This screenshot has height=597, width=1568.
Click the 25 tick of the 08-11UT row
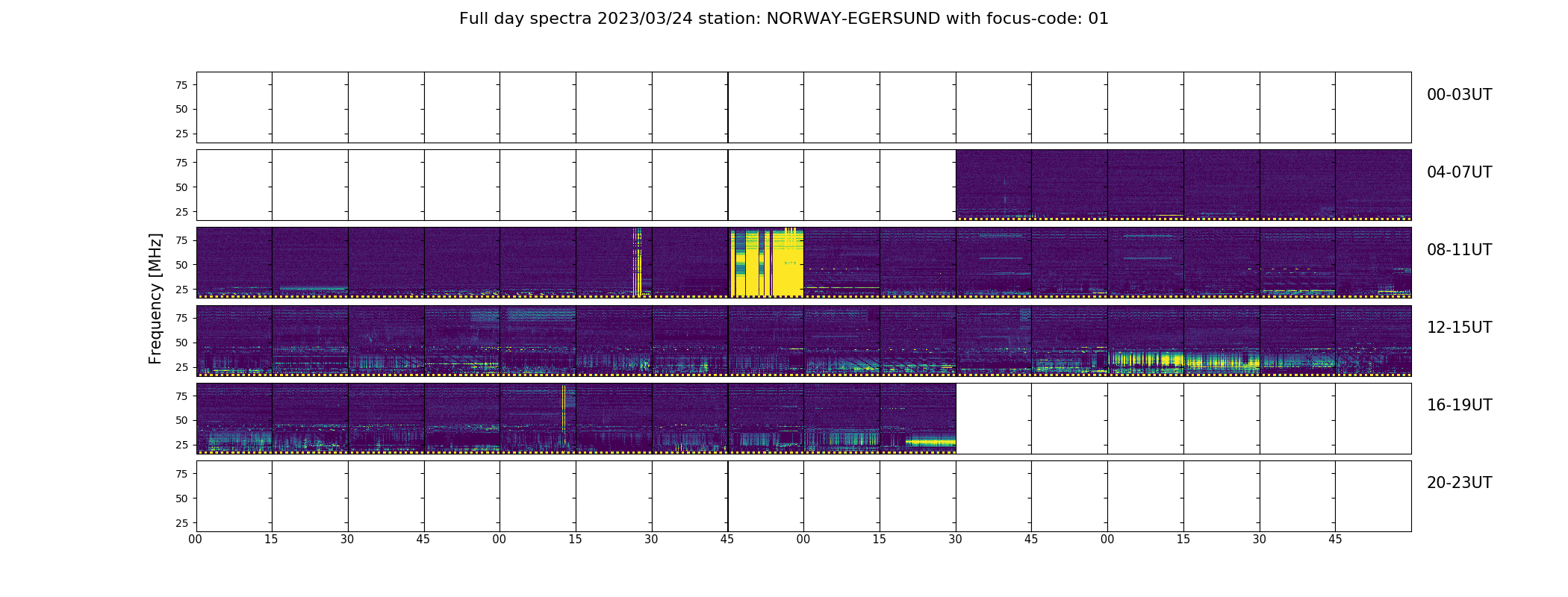(181, 290)
